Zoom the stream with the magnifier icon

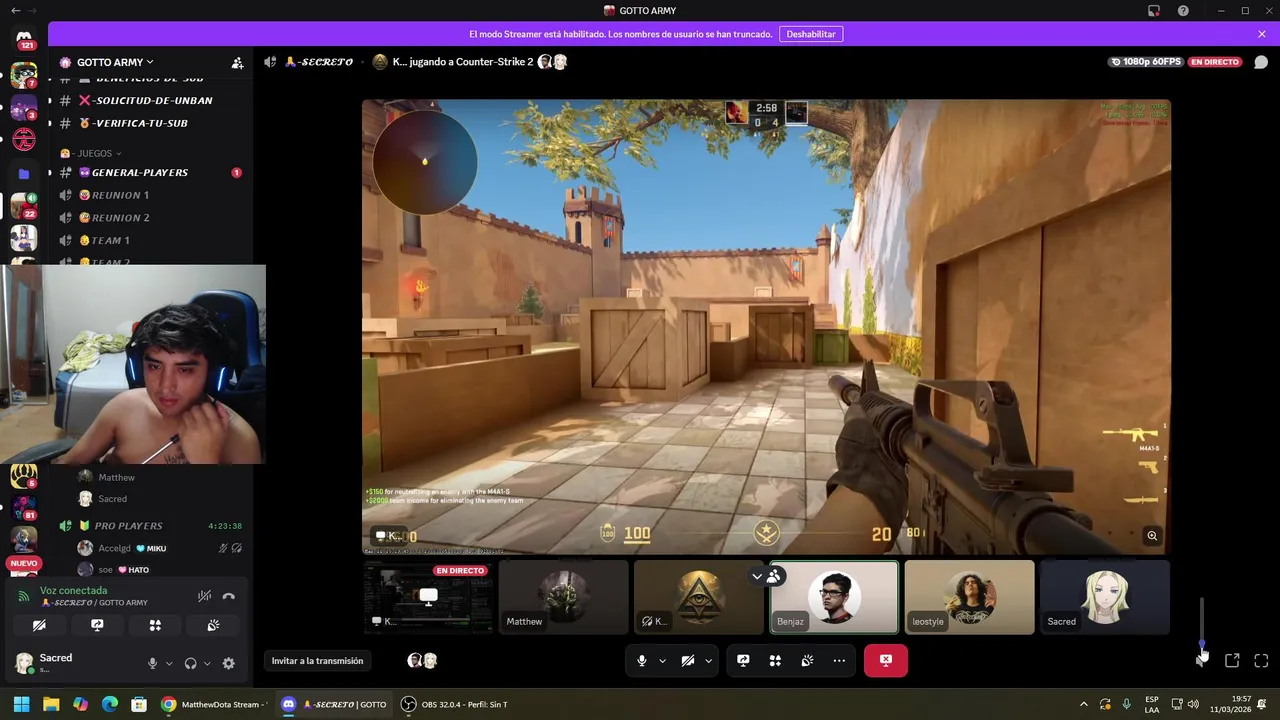point(1152,536)
